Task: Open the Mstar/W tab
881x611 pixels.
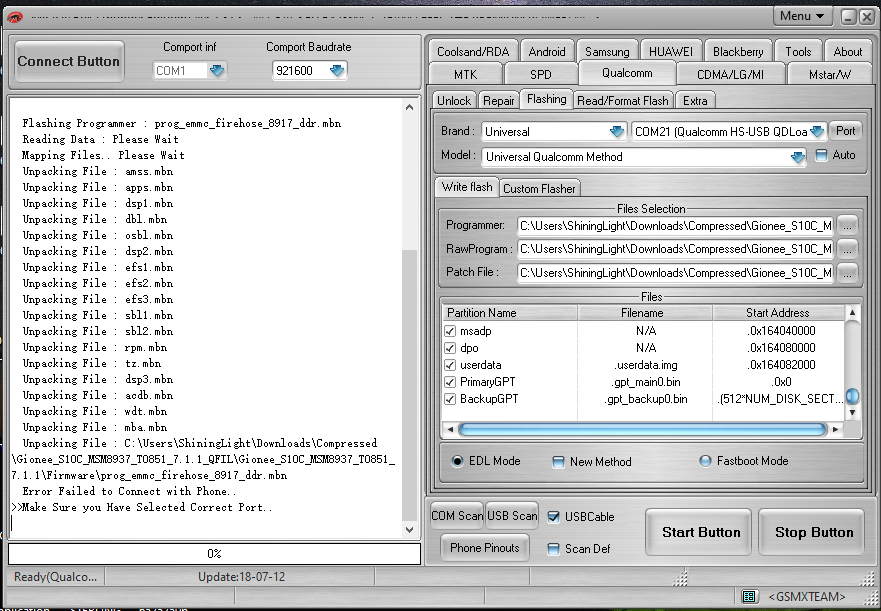Action: [x=830, y=74]
